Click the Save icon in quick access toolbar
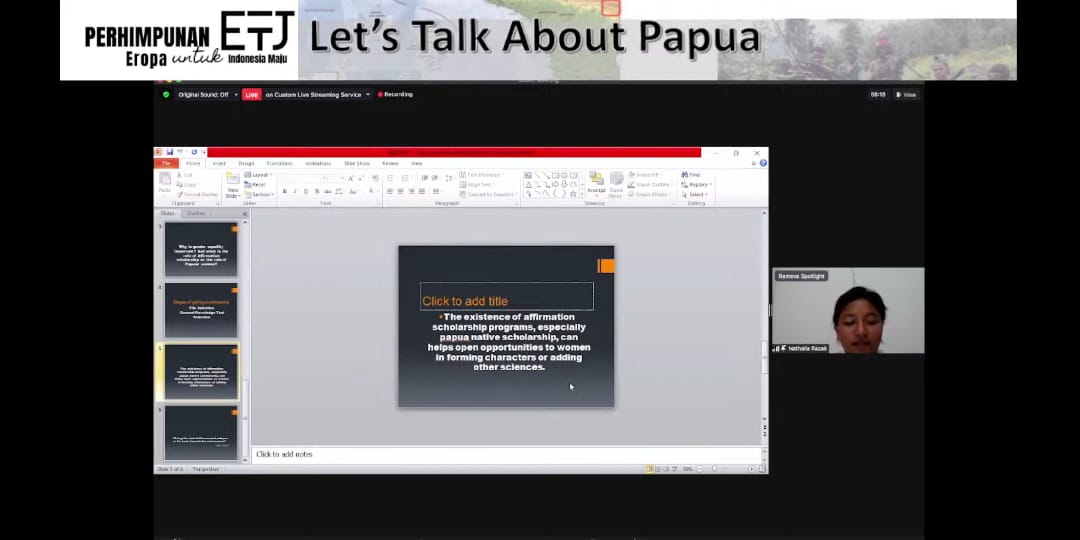 coord(169,152)
